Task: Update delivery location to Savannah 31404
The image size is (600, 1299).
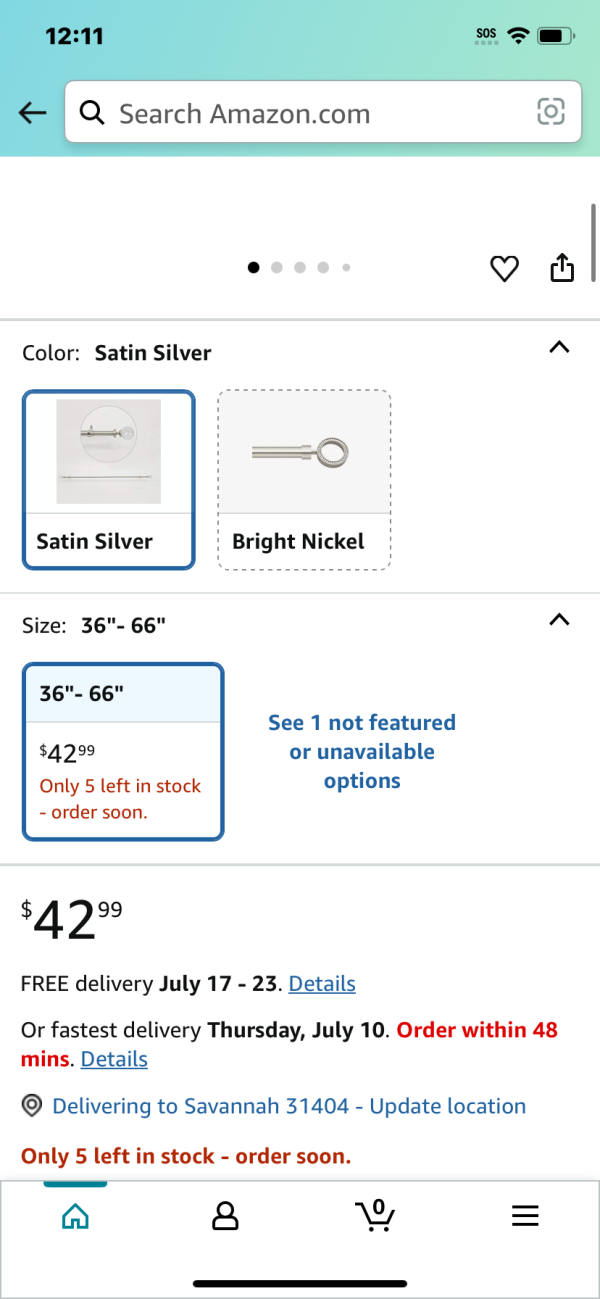Action: pyautogui.click(x=289, y=1106)
